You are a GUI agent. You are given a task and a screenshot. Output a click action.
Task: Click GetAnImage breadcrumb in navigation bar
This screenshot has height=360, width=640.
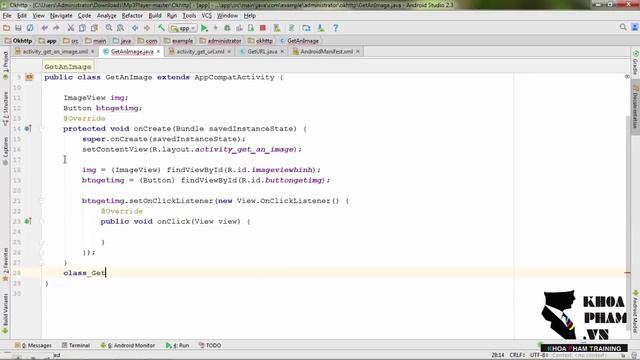tap(299, 41)
